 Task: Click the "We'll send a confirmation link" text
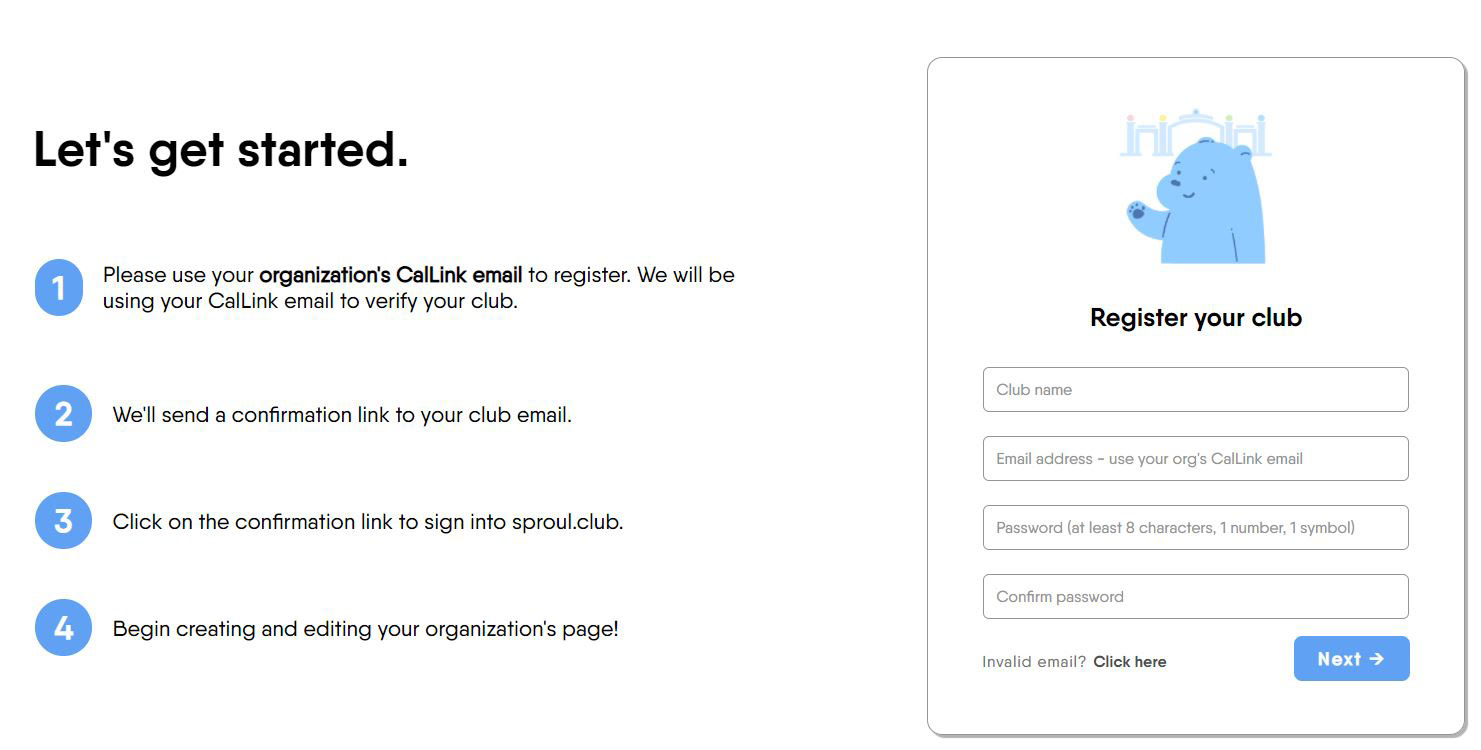pos(342,415)
